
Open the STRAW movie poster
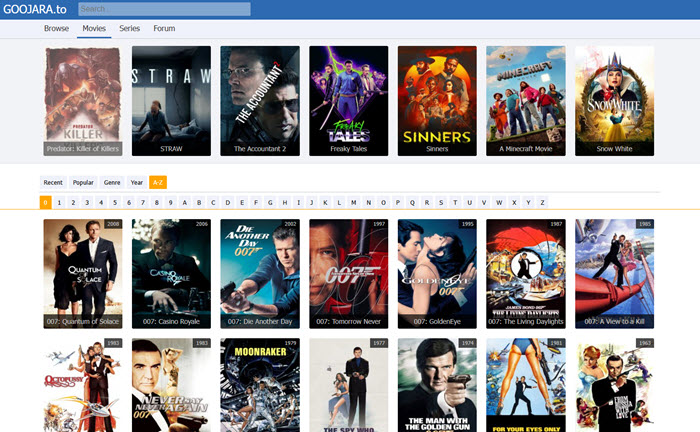pos(171,101)
